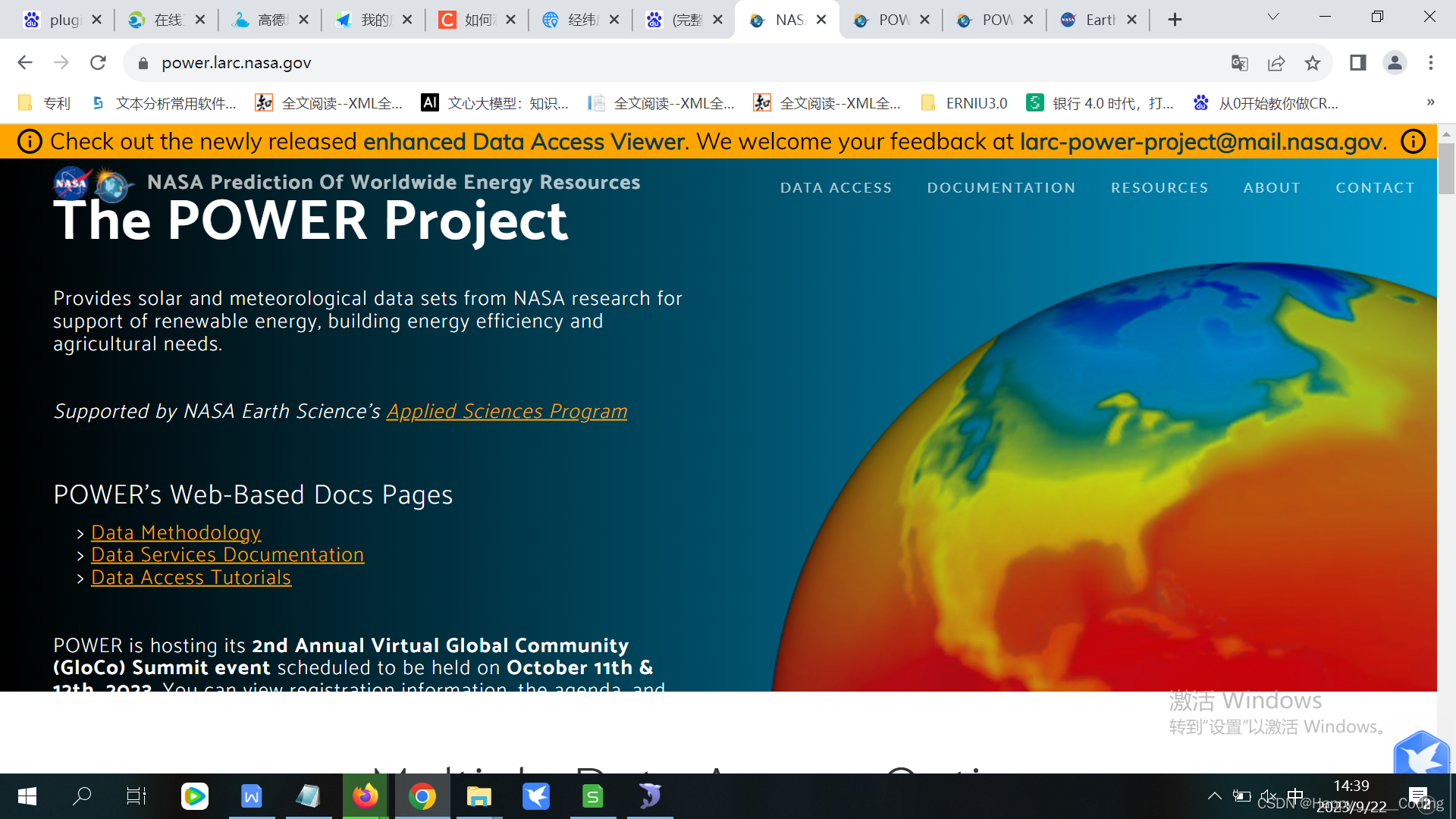Expand the tab search dropdown
Viewport: 1456px width, 819px height.
click(1273, 17)
